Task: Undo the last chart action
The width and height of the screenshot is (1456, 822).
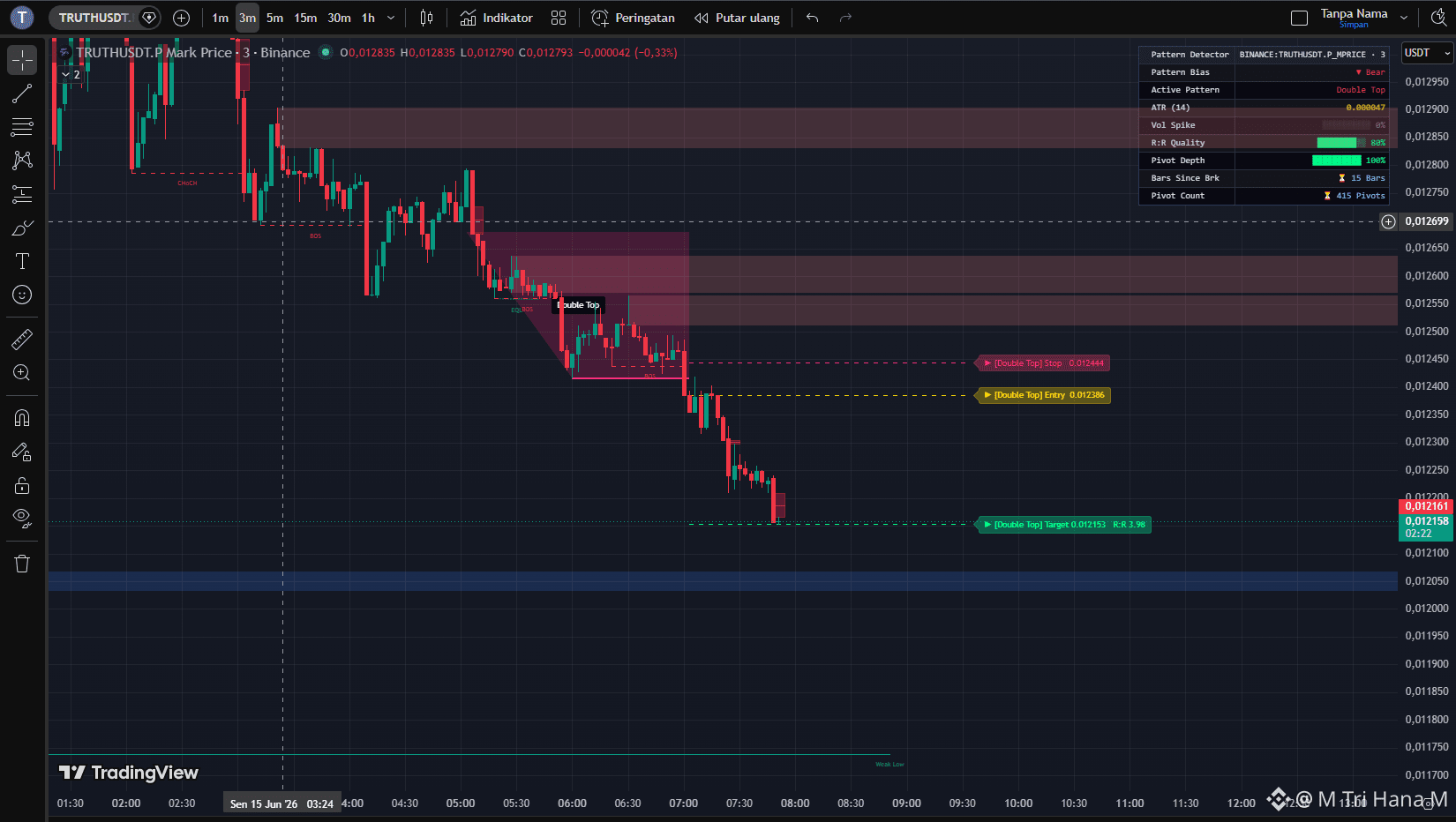Action: pos(813,18)
